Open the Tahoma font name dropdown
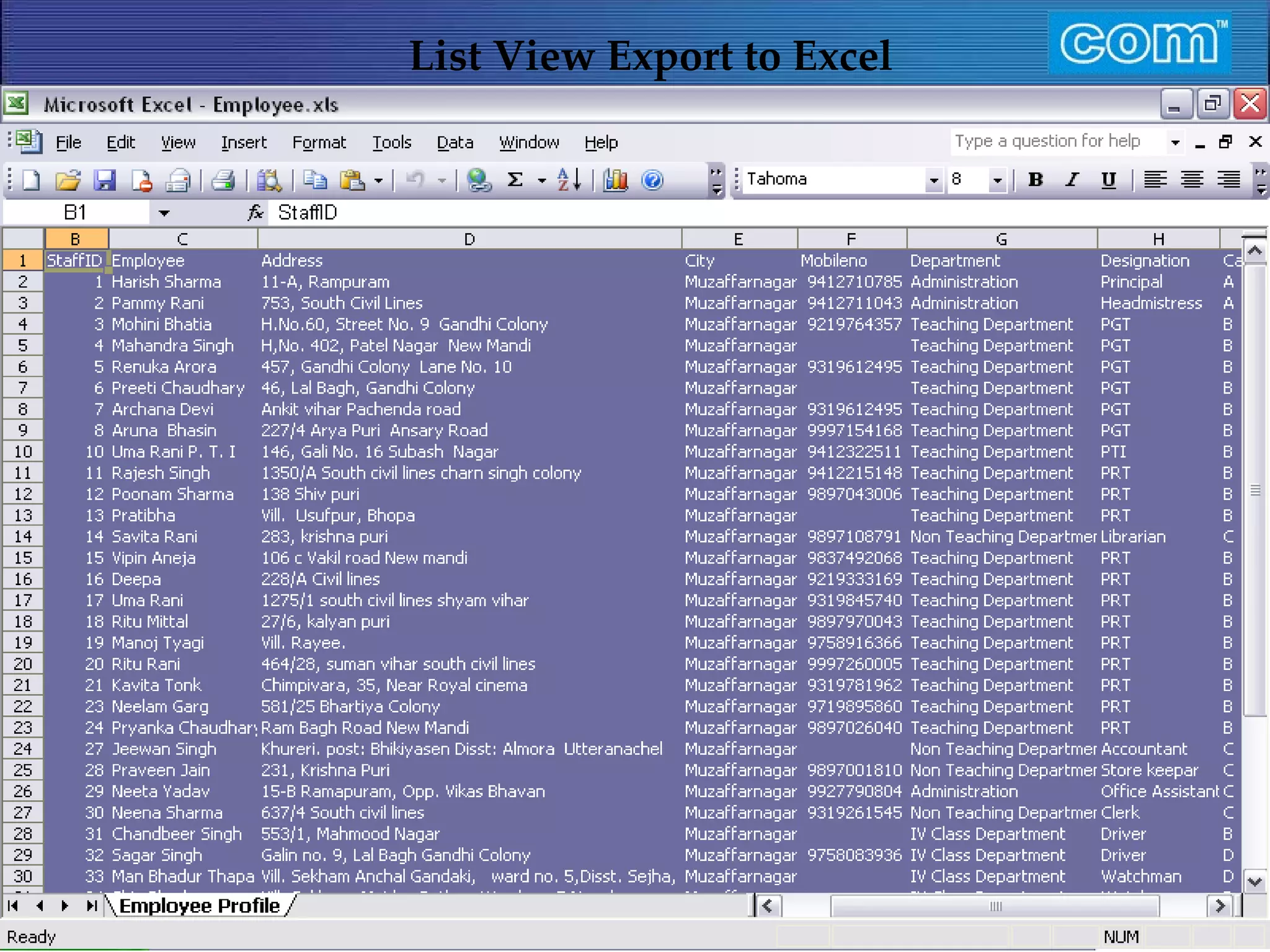The width and height of the screenshot is (1270, 952). (933, 180)
